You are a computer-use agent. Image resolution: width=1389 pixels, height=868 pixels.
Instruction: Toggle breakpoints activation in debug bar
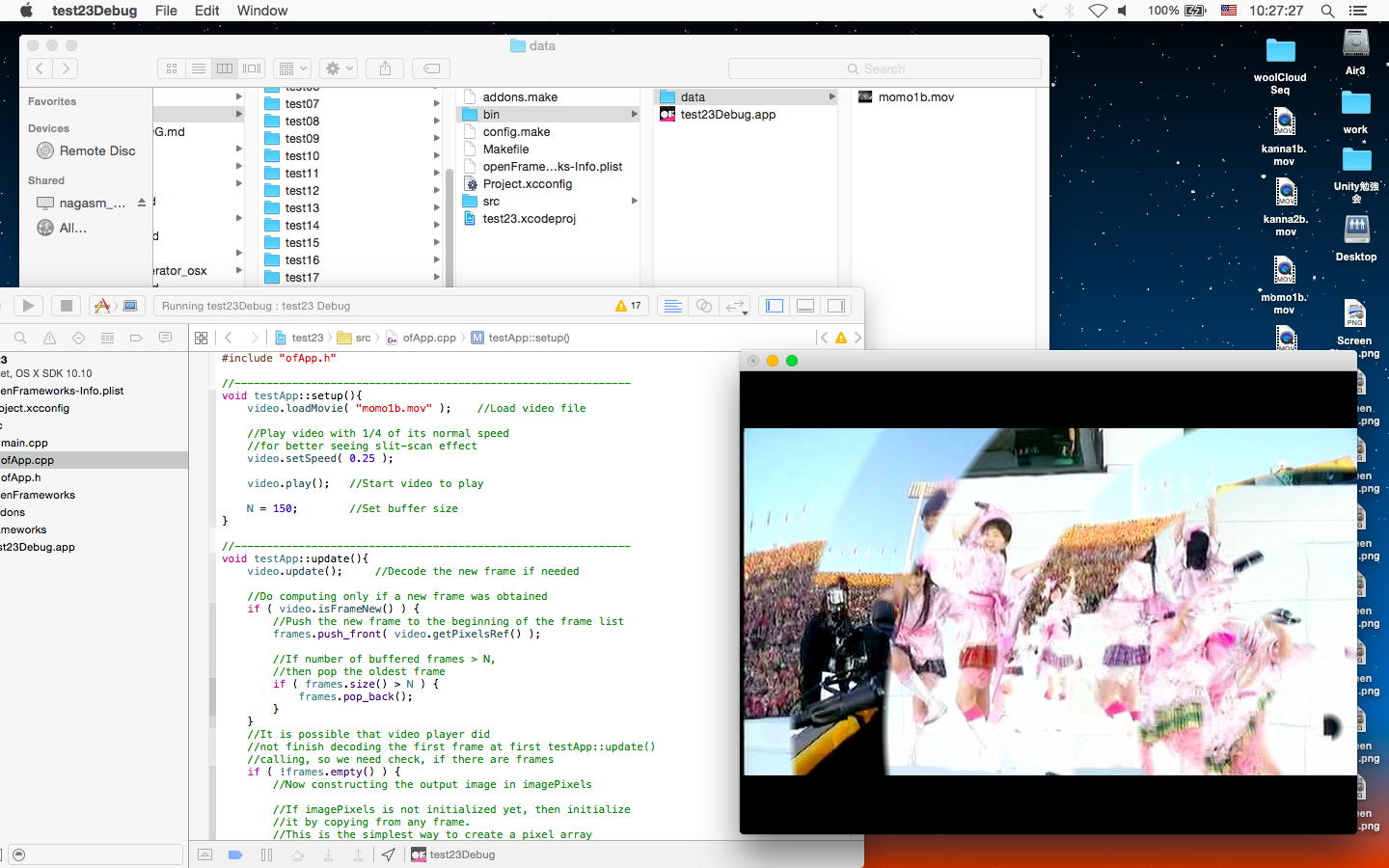[x=234, y=854]
